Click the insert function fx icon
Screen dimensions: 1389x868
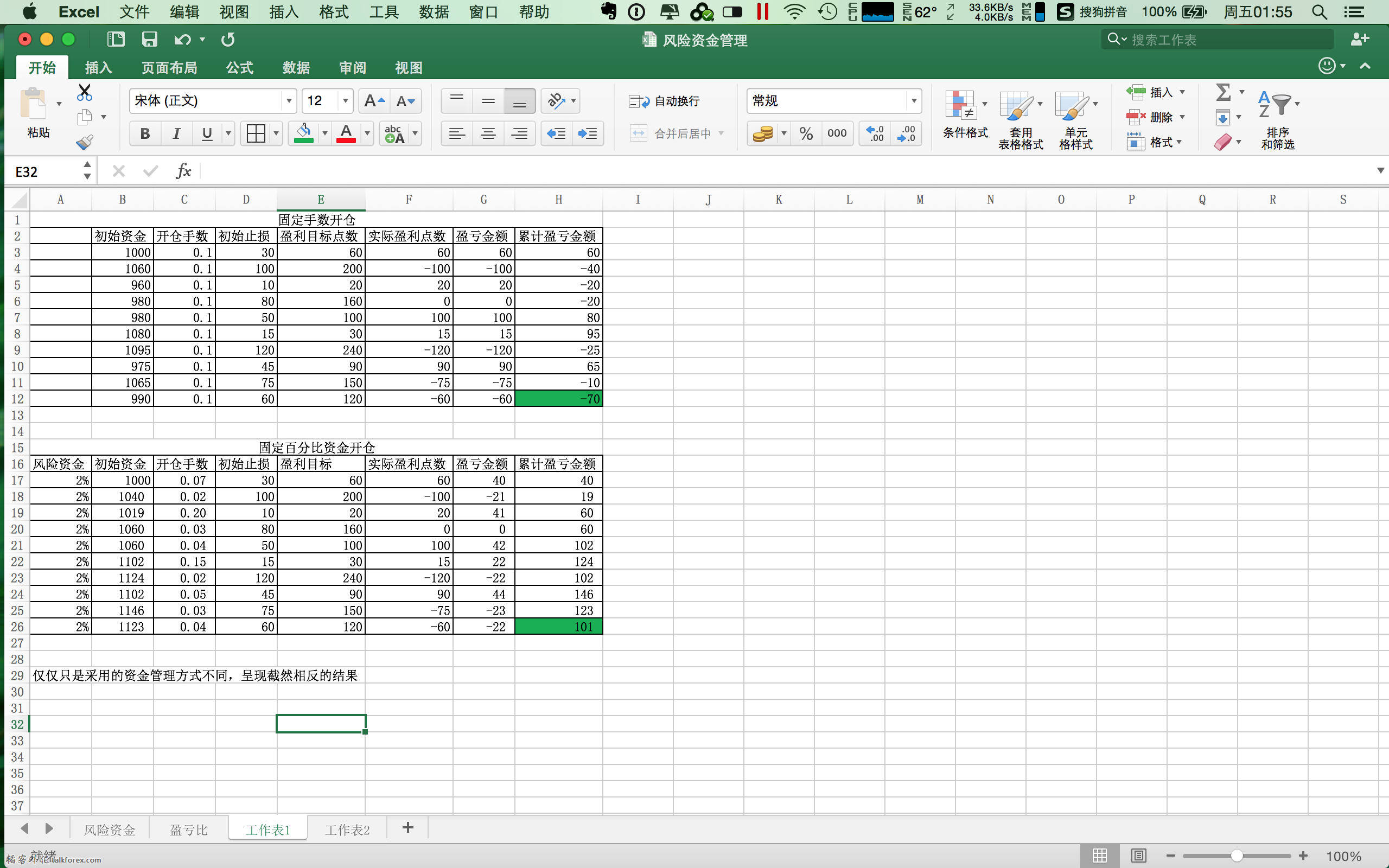pyautogui.click(x=183, y=170)
